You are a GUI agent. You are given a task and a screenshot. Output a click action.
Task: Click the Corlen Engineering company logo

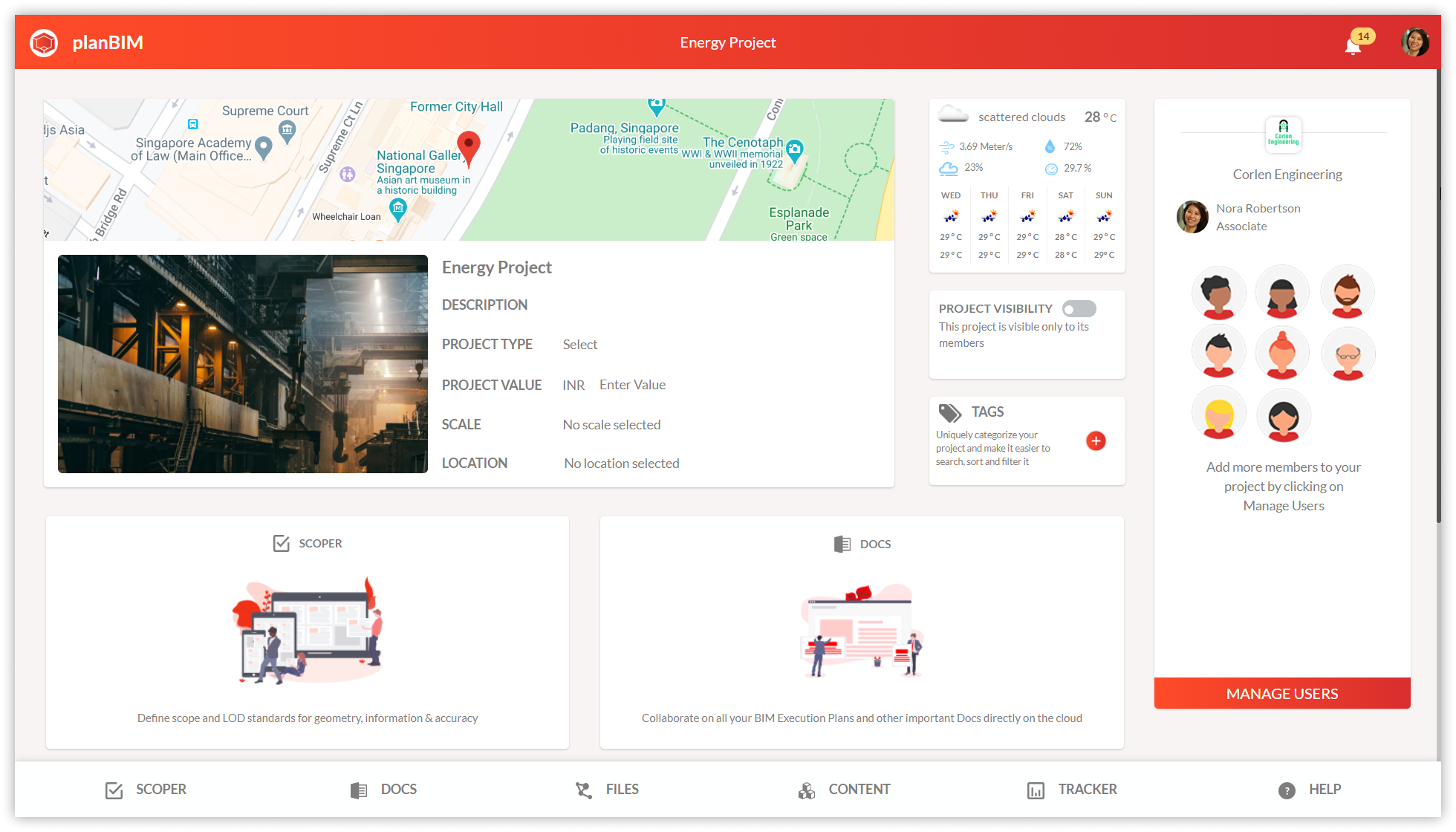click(x=1283, y=134)
